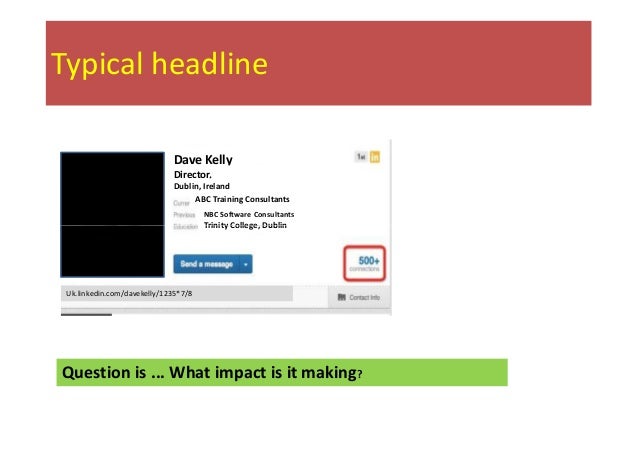638x452 pixels.
Task: Click the 'Typical headline' slide title
Action: [x=160, y=64]
